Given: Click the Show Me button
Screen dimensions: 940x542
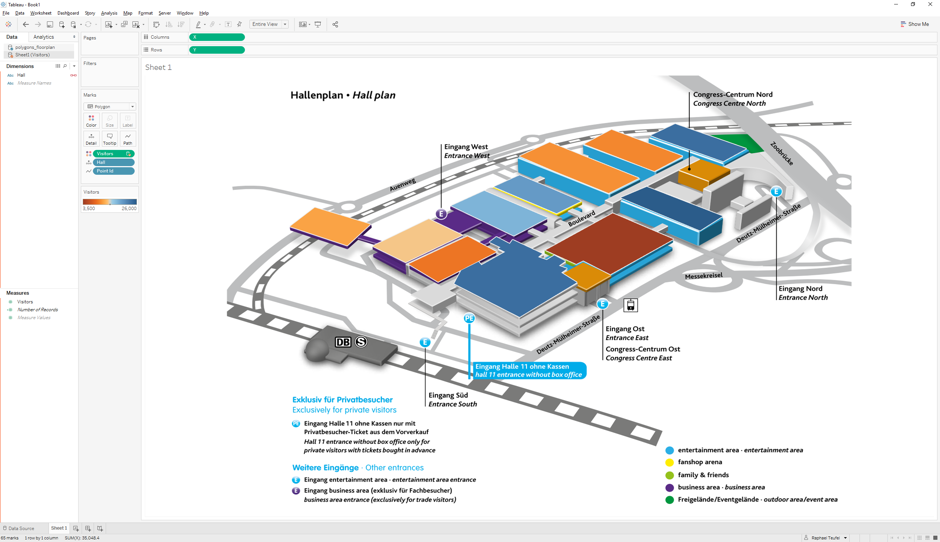Looking at the screenshot, I should [x=915, y=24].
